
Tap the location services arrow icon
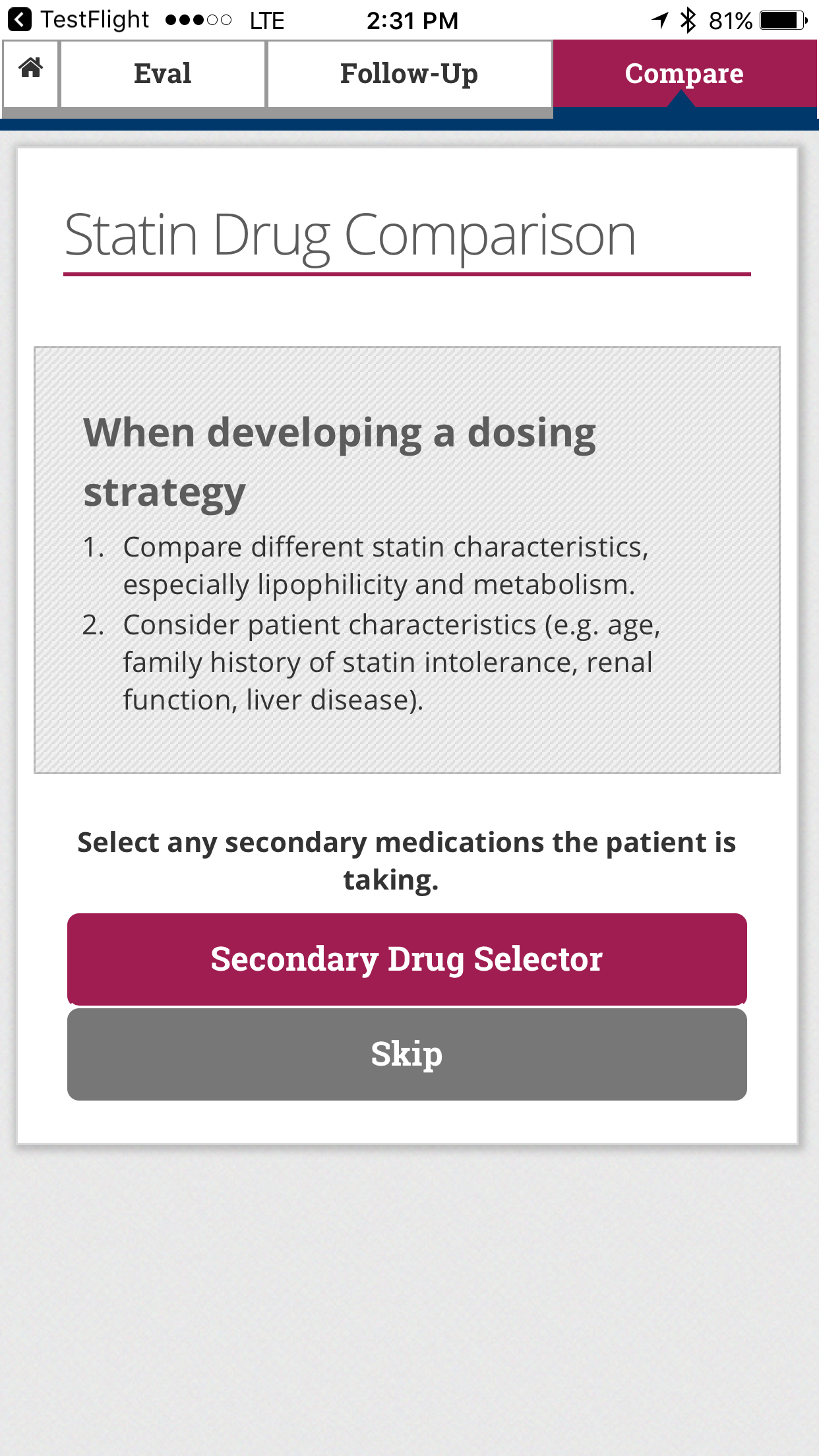659,20
